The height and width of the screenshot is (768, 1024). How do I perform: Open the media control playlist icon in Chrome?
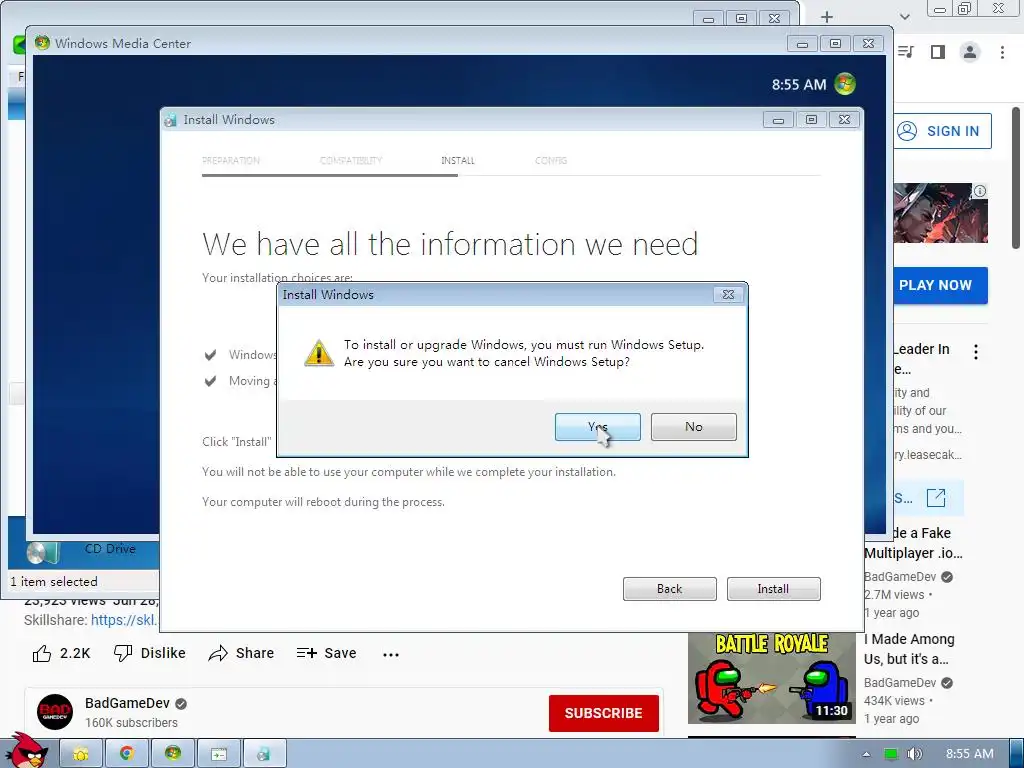[906, 52]
